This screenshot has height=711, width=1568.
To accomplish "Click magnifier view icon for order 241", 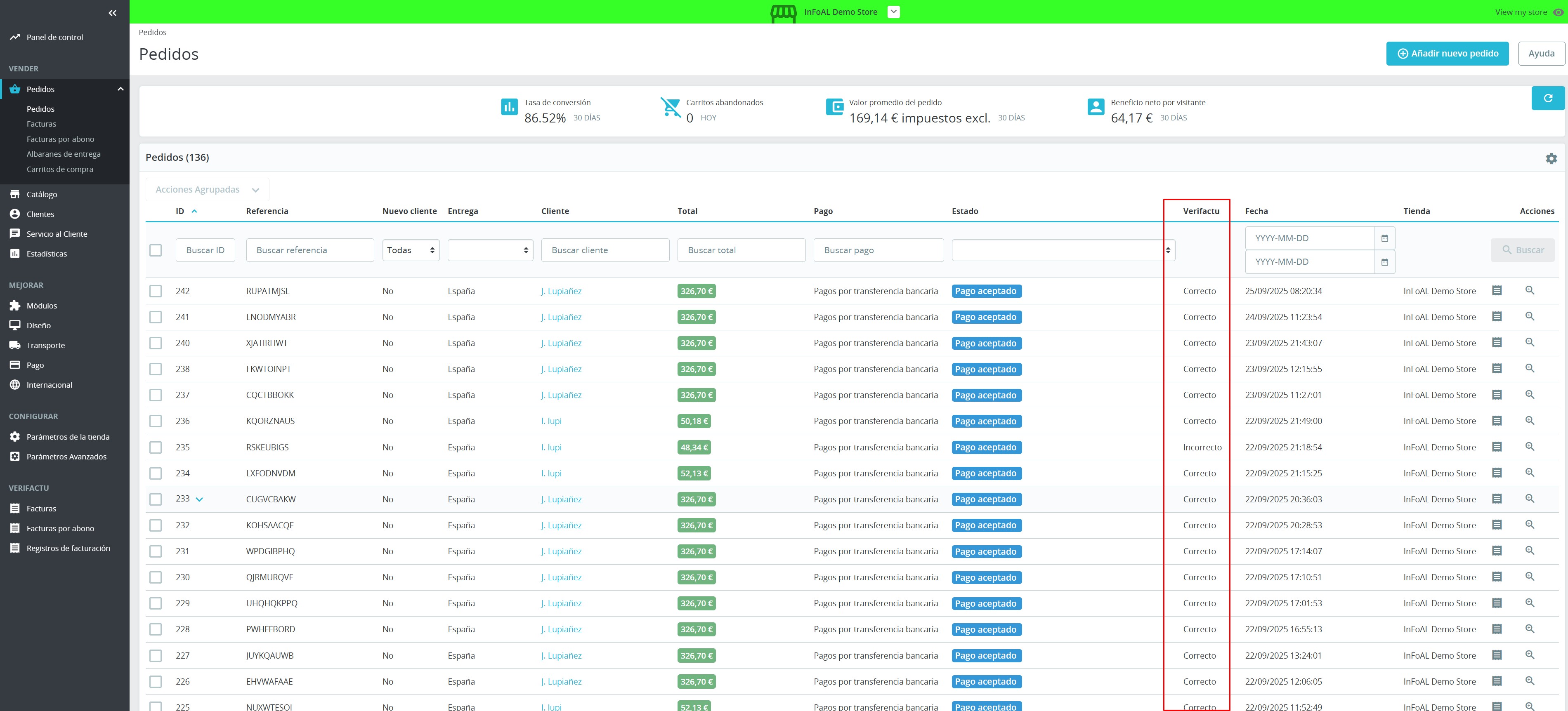I will click(x=1530, y=316).
